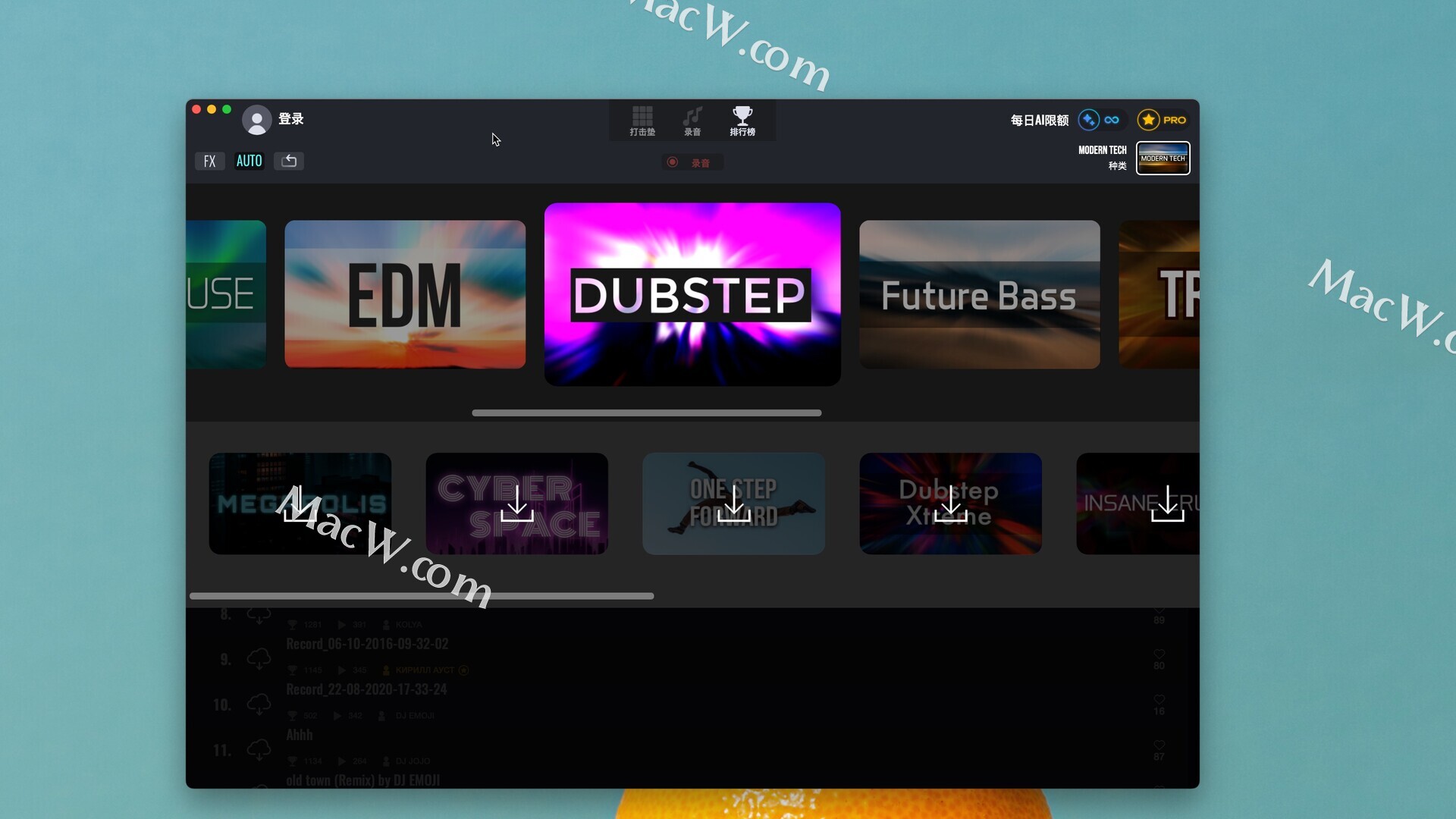This screenshot has width=1456, height=819.
Task: Download the MEGAPOLIS sound pack
Action: tap(300, 504)
